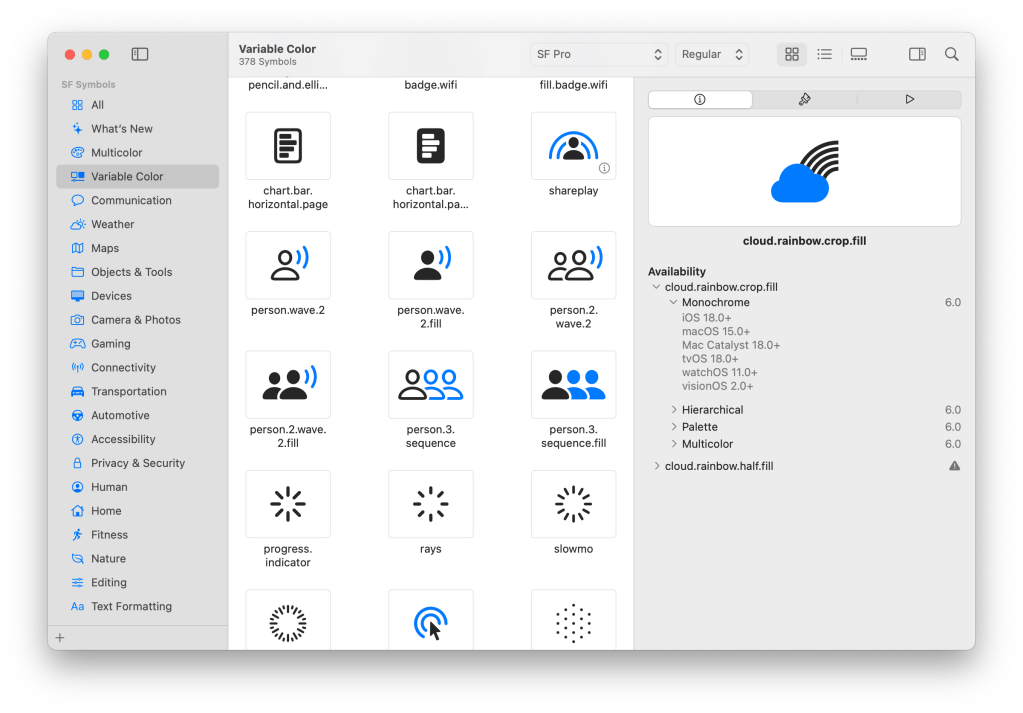
Task: Select the person.3.sequence.fill symbol
Action: pos(573,385)
